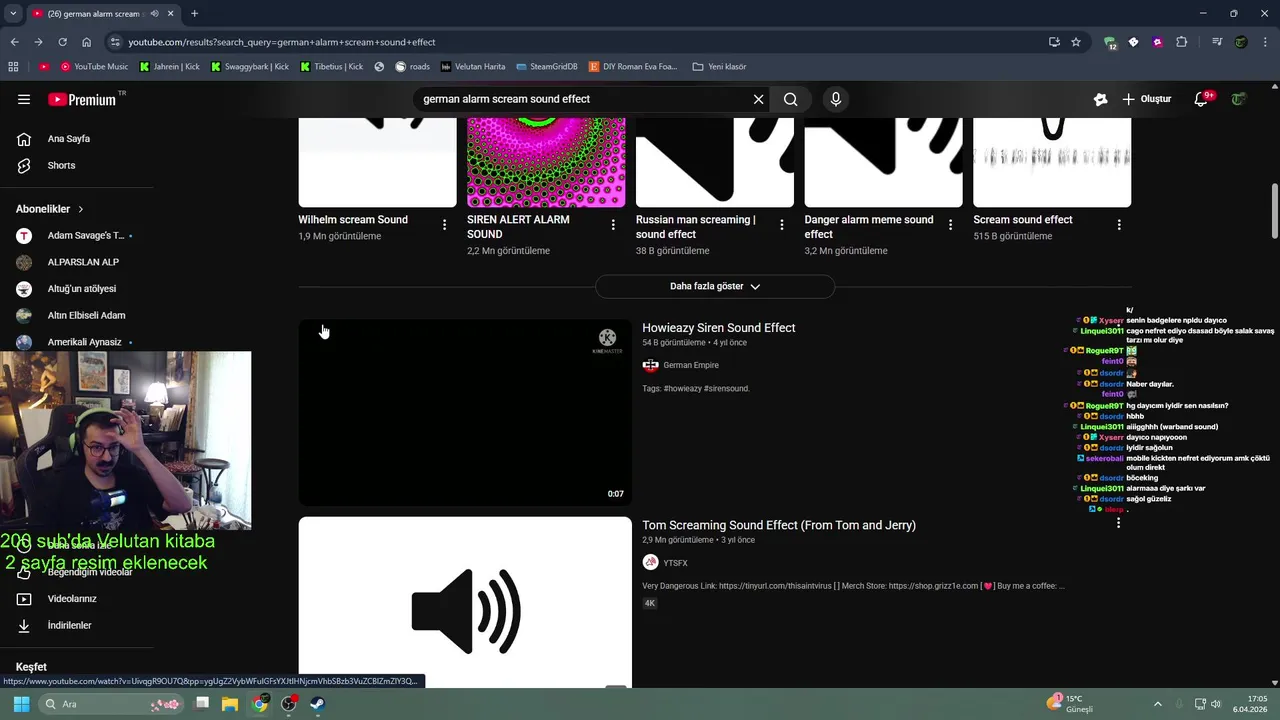Go to the YouTube Premium home logo
Viewport: 1280px width, 720px height.
[x=84, y=99]
